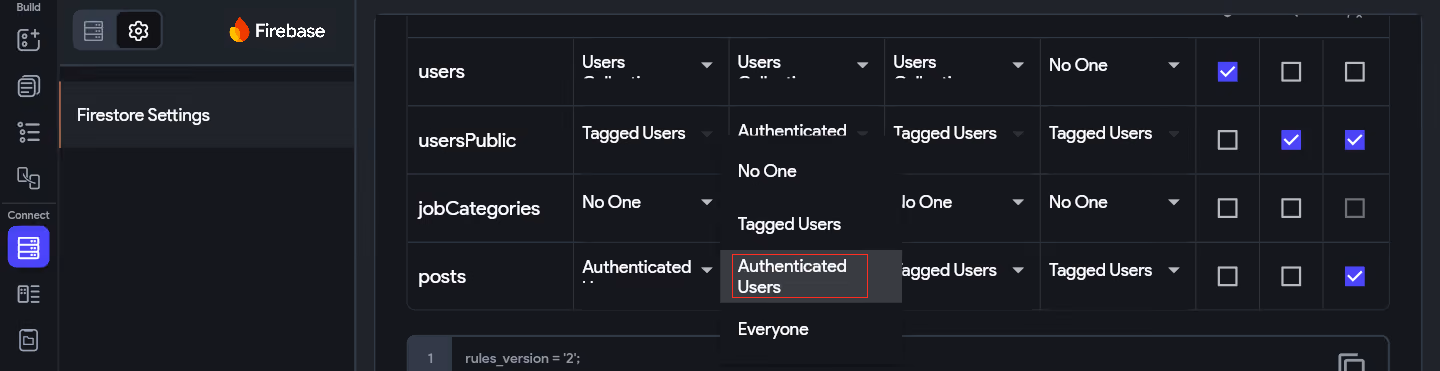Uncheck the last checkbox in posts row
The height and width of the screenshot is (371, 1440).
(1355, 276)
